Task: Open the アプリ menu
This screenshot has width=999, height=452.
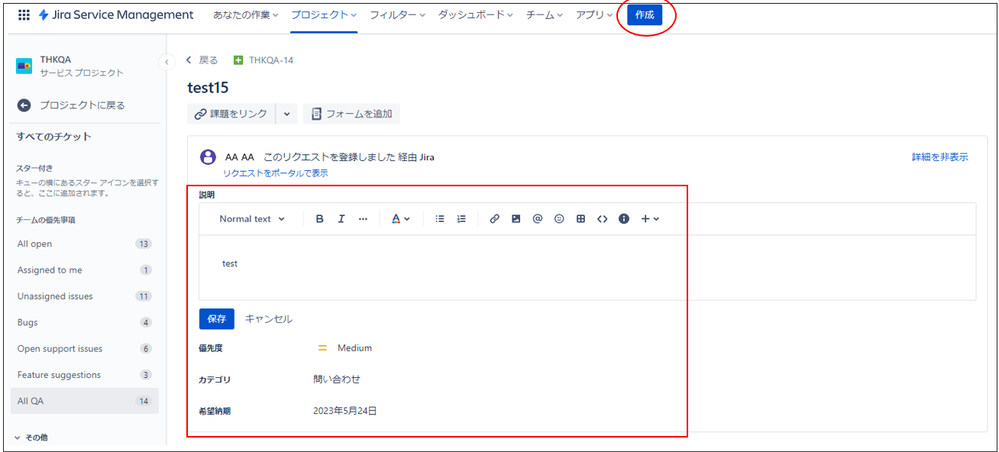Action: 594,15
